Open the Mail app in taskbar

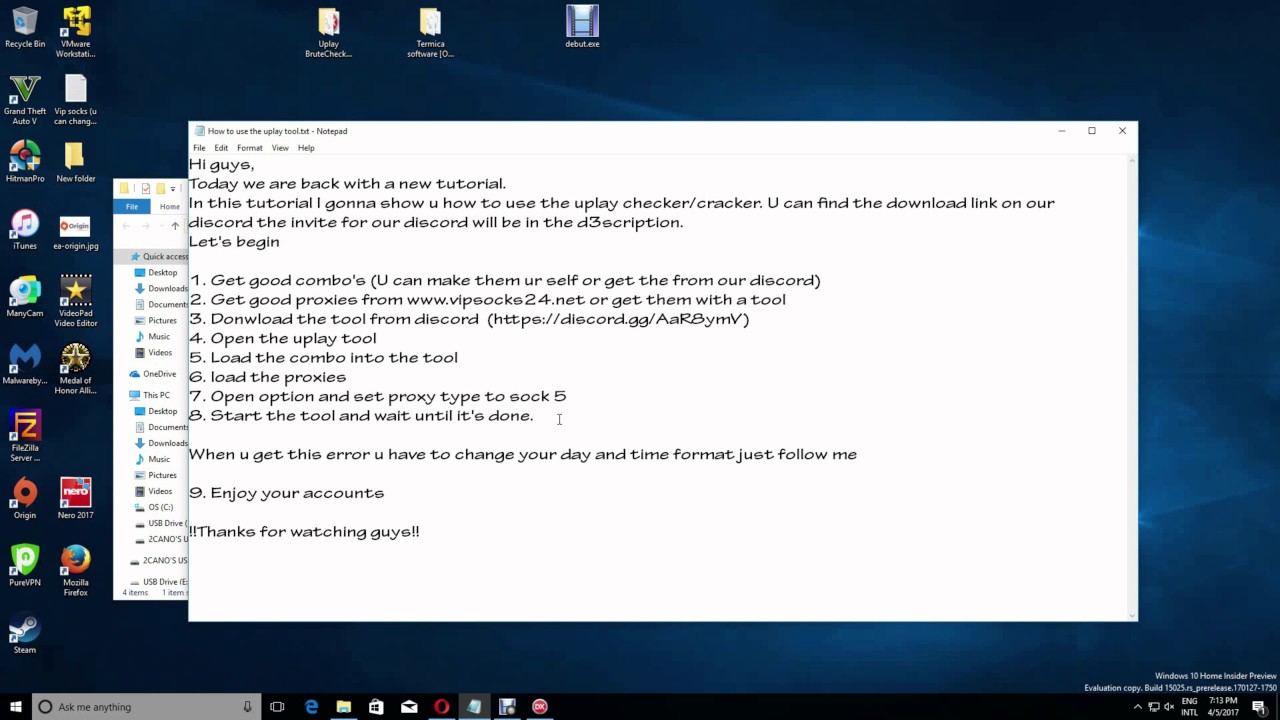[409, 707]
